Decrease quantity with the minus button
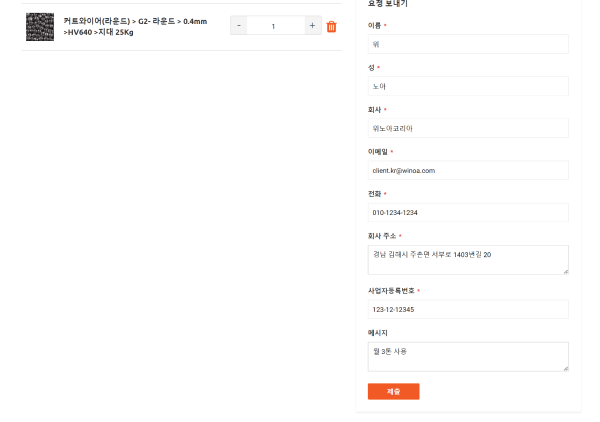 pos(239,26)
